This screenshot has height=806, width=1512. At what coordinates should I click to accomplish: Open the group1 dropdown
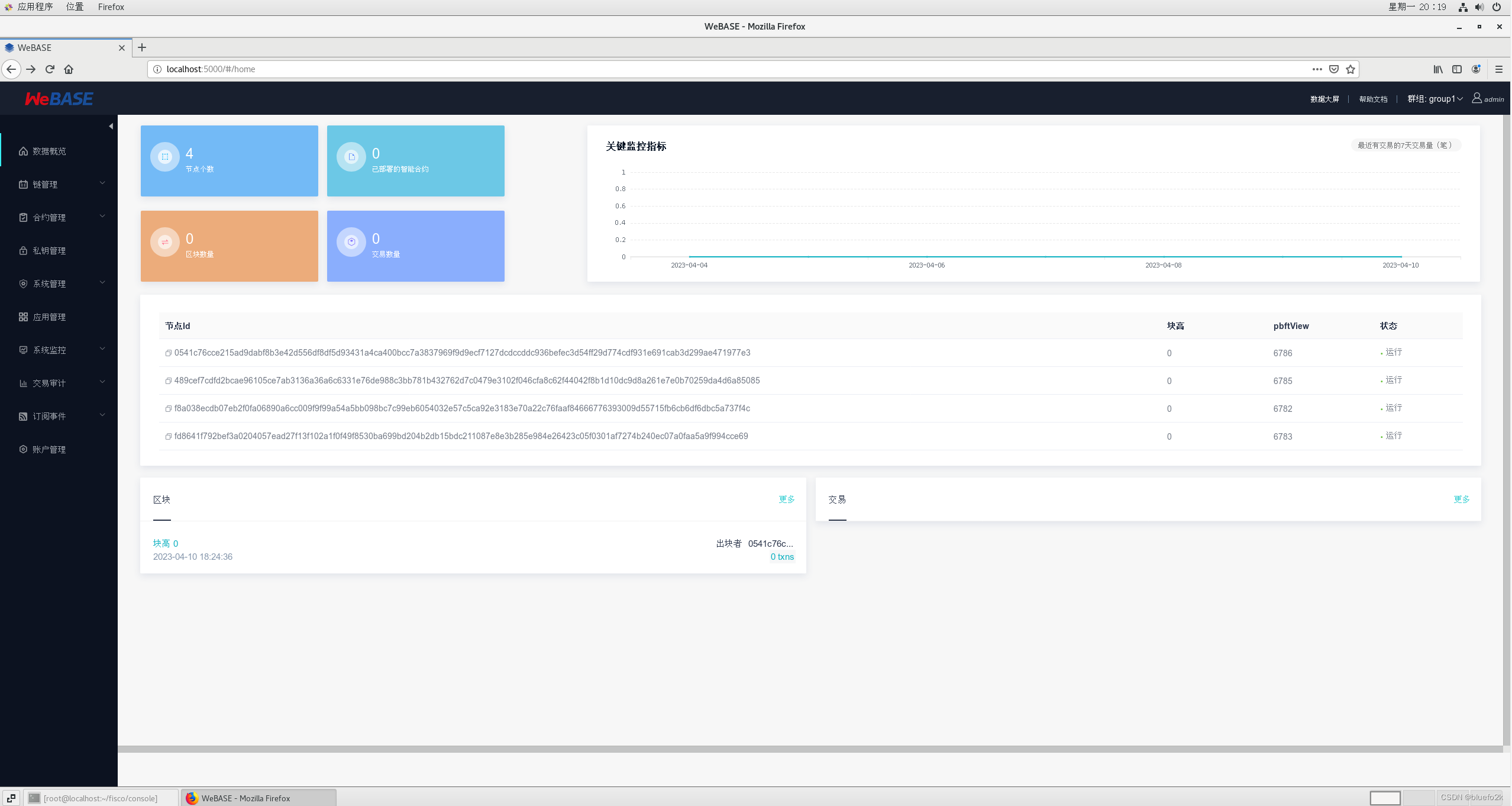click(x=1435, y=99)
